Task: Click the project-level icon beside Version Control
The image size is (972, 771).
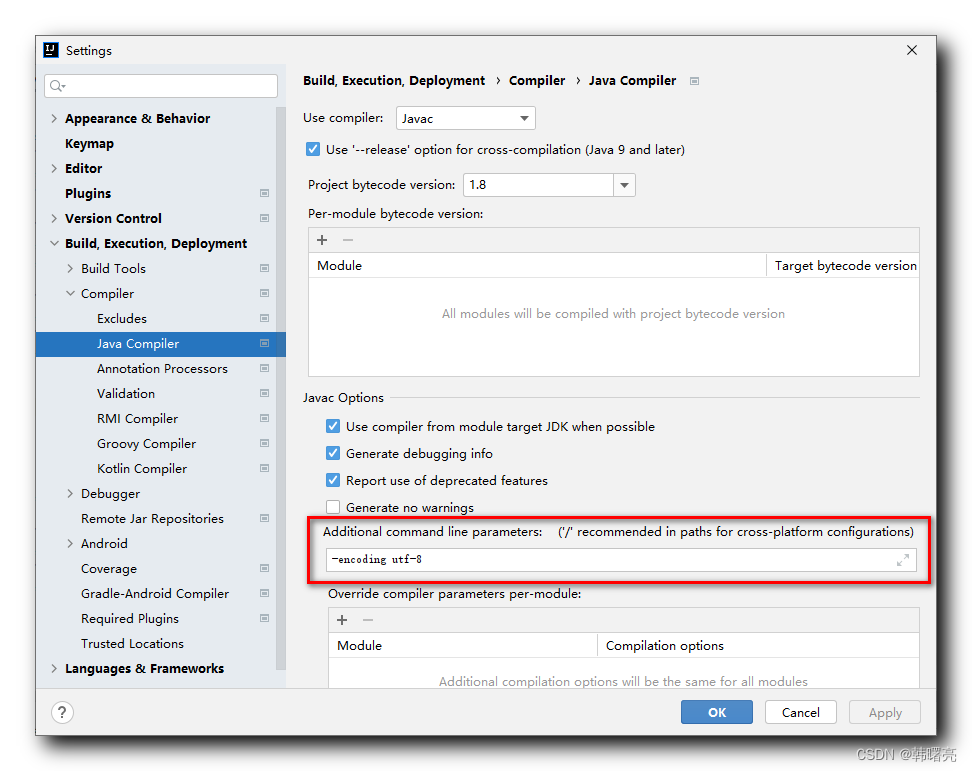Action: tap(264, 218)
